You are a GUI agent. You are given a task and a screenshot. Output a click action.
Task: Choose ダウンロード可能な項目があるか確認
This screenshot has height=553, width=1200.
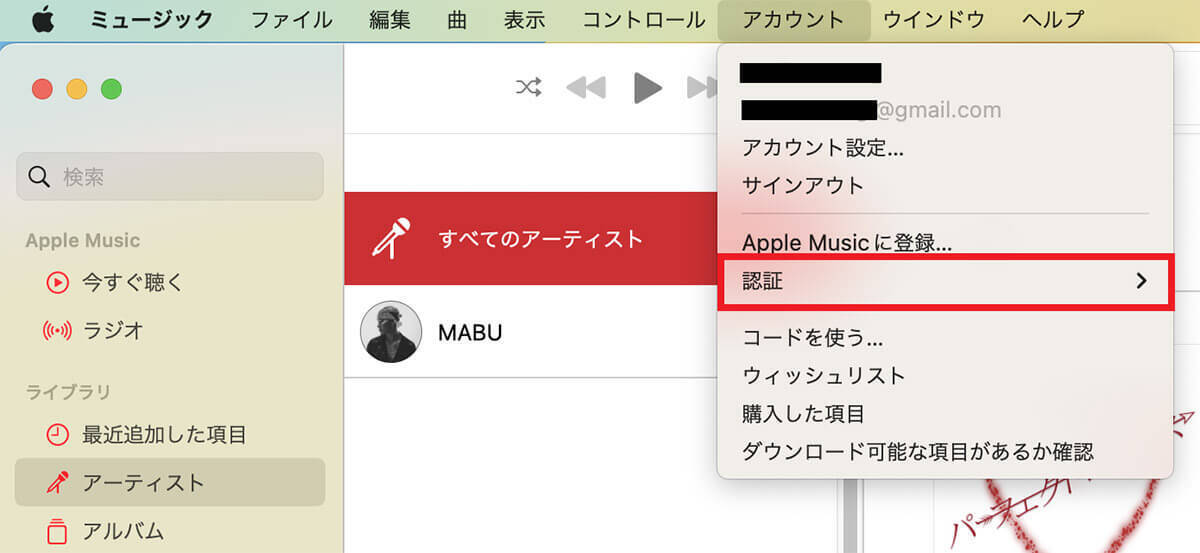pyautogui.click(x=918, y=452)
